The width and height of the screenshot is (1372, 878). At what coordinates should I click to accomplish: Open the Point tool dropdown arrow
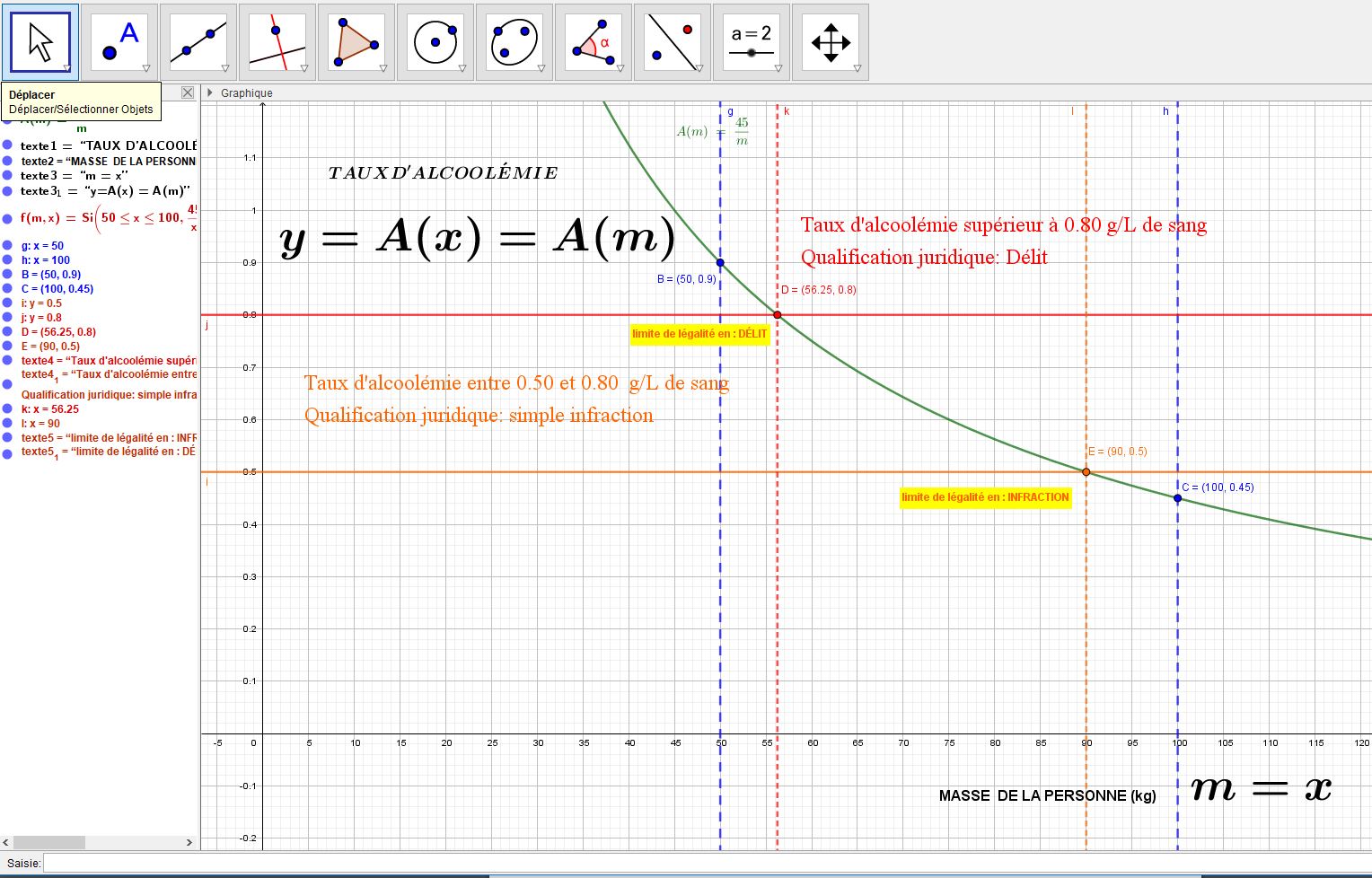[146, 68]
